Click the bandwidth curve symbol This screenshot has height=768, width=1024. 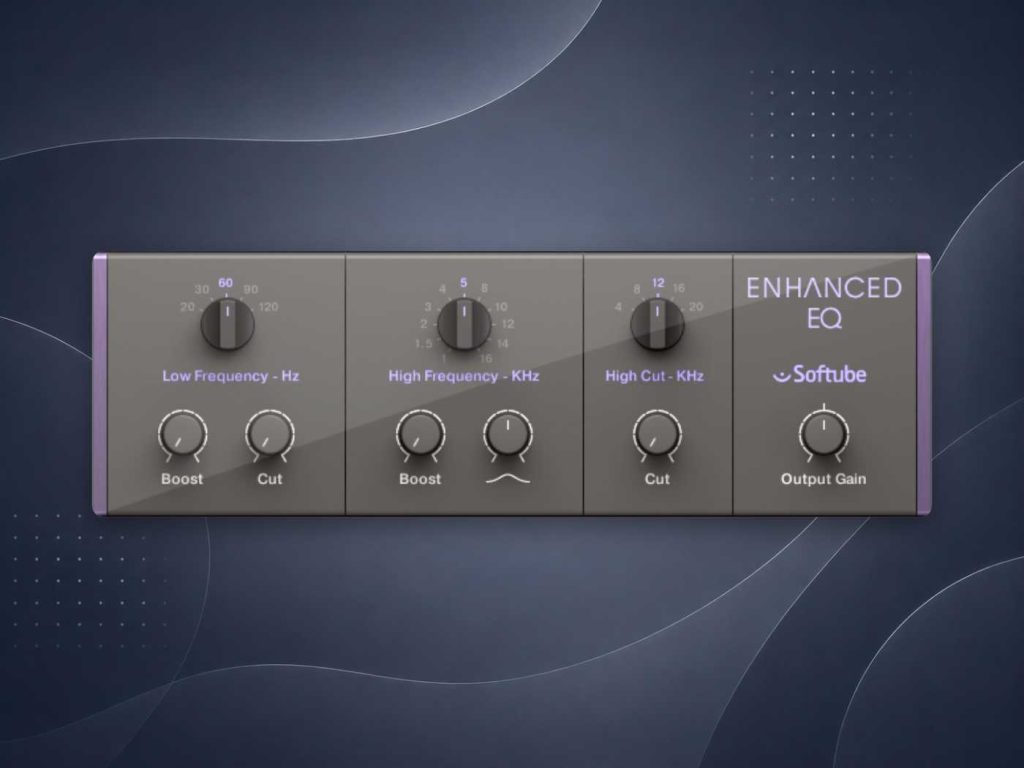coord(508,479)
